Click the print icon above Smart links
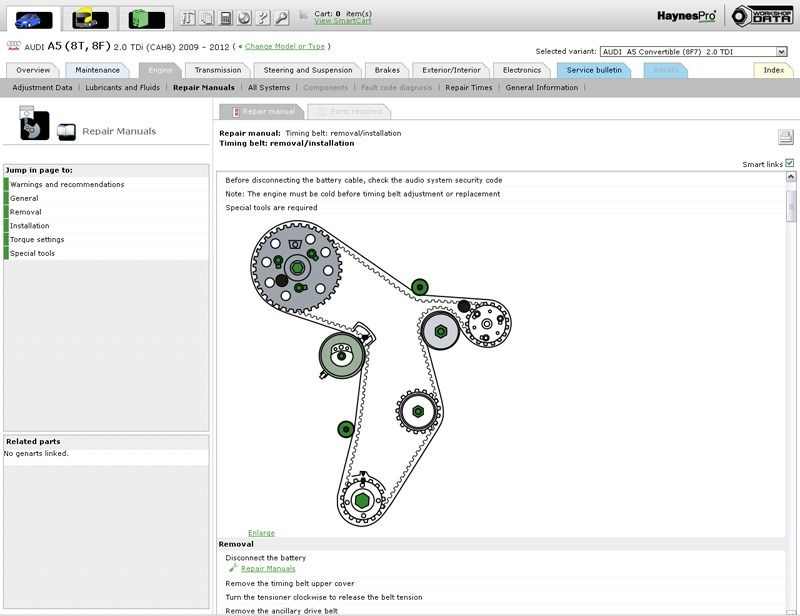The height and width of the screenshot is (616, 800). point(785,138)
